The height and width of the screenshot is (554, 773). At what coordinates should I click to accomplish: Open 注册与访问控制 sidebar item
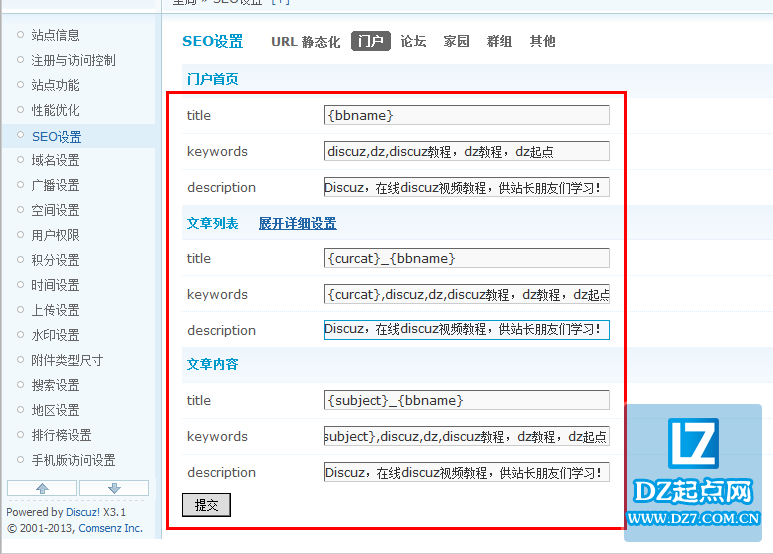(73, 60)
